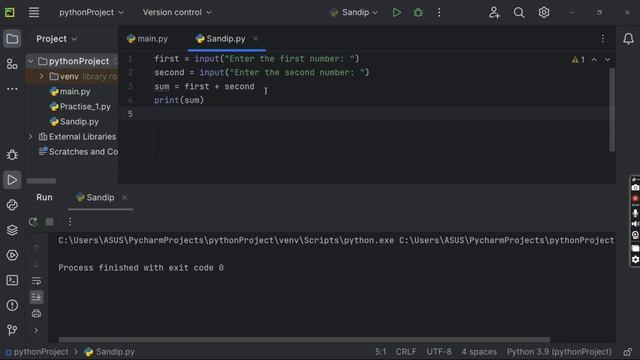Expand the hidden run console toolbar chevron
640x360 pixels.
point(36,330)
